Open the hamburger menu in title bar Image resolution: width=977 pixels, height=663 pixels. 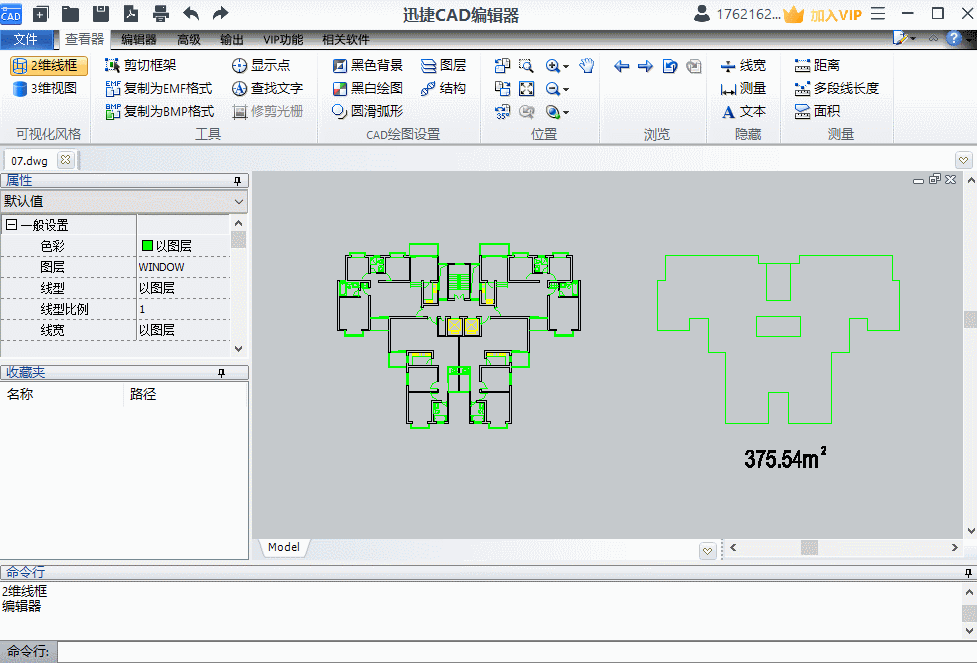(x=878, y=14)
